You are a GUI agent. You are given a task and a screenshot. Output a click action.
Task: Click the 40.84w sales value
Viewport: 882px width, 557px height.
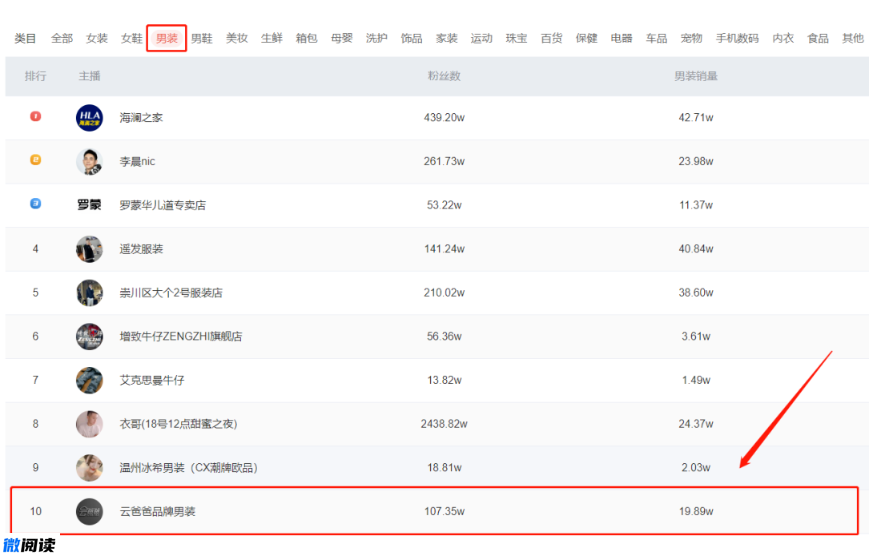click(696, 249)
